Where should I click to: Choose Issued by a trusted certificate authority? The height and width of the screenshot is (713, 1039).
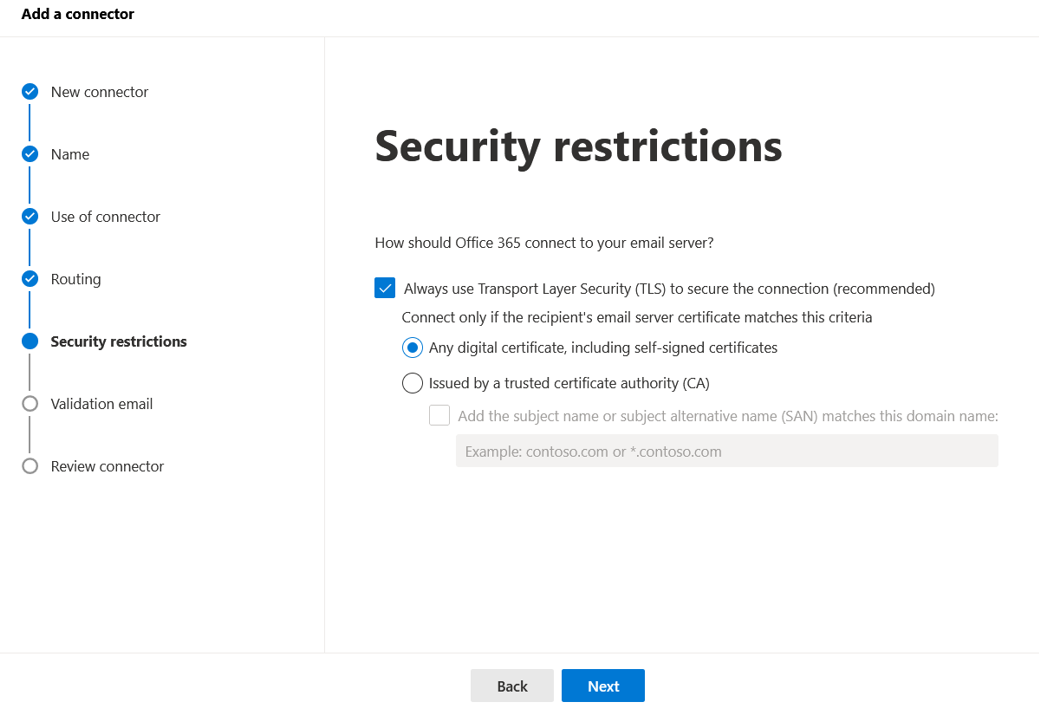click(412, 383)
